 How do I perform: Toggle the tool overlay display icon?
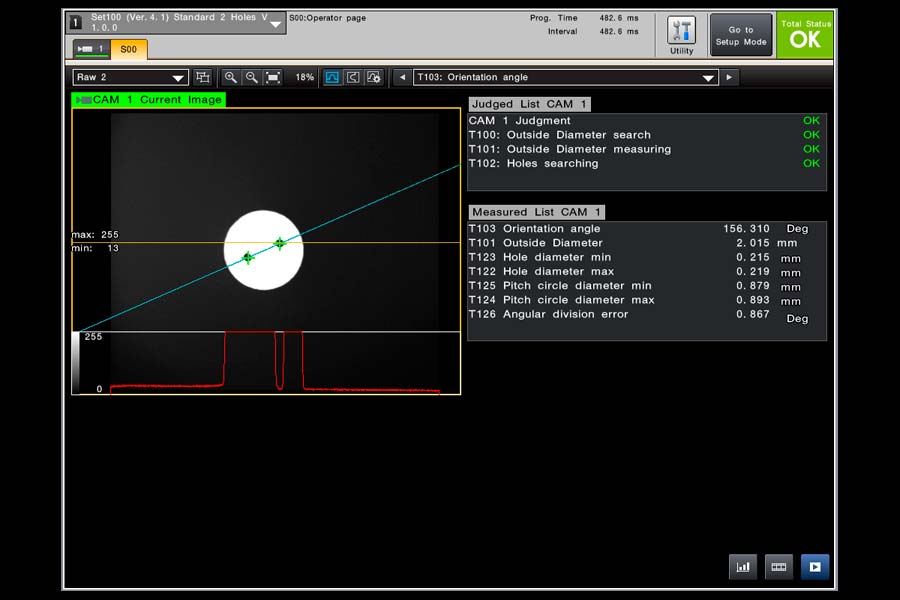click(353, 77)
